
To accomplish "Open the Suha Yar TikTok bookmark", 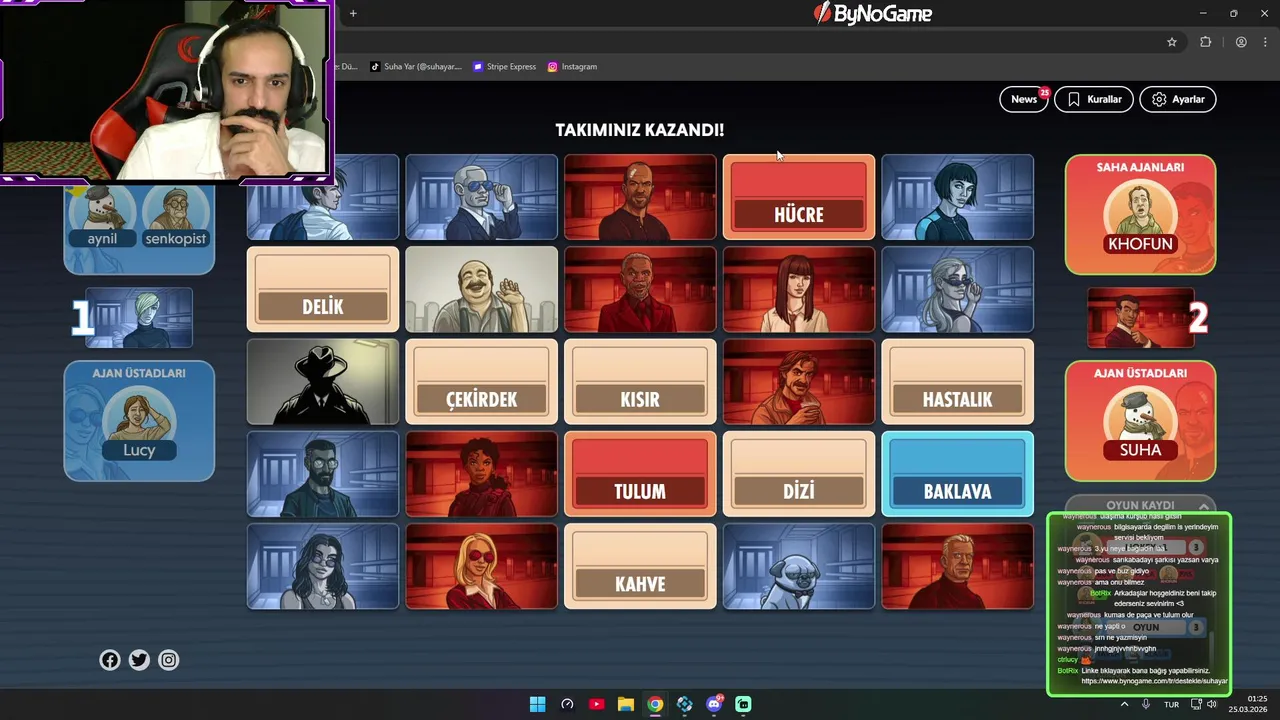I will click(x=416, y=67).
